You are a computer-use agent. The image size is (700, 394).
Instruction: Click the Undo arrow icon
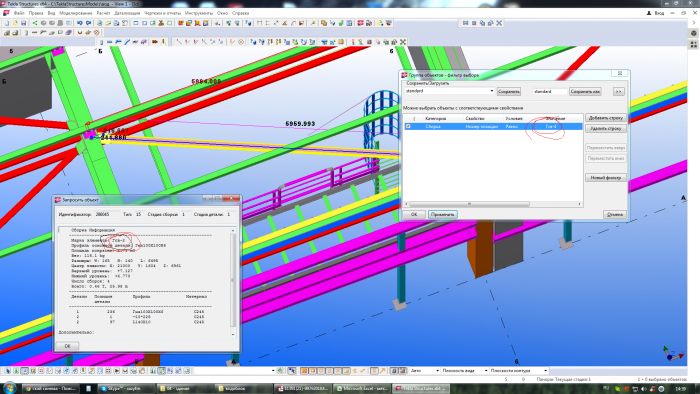point(79,23)
